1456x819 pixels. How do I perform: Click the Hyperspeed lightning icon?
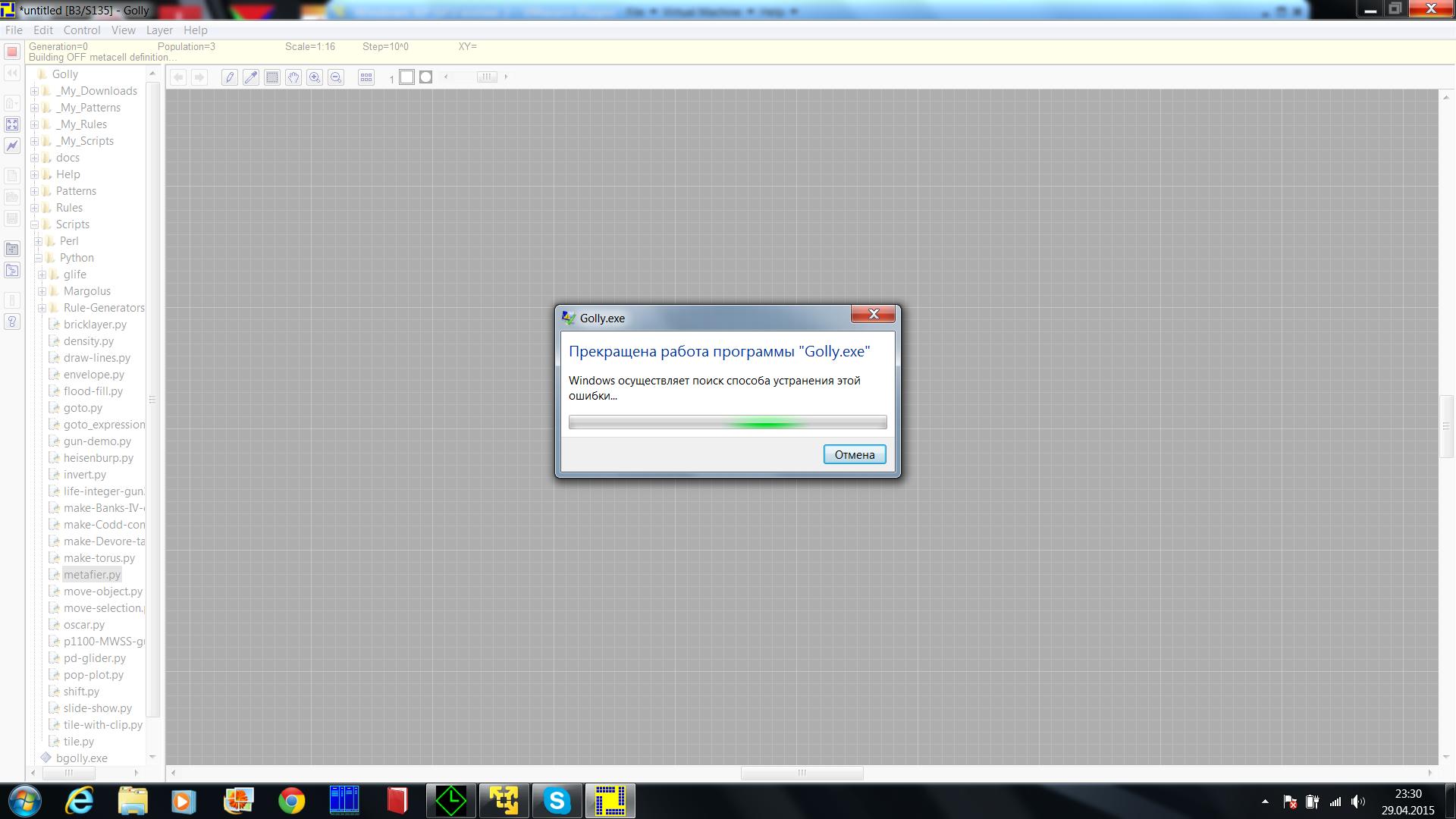pyautogui.click(x=11, y=146)
